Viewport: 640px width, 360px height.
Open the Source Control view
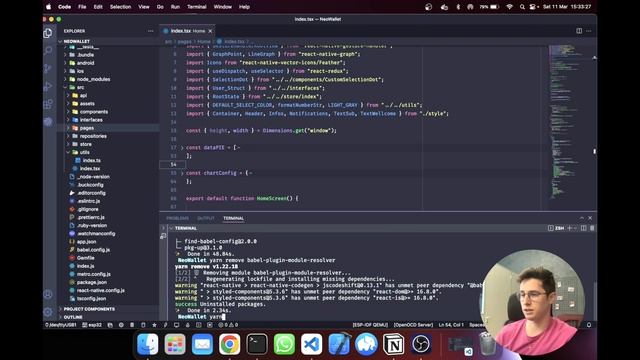coord(48,68)
